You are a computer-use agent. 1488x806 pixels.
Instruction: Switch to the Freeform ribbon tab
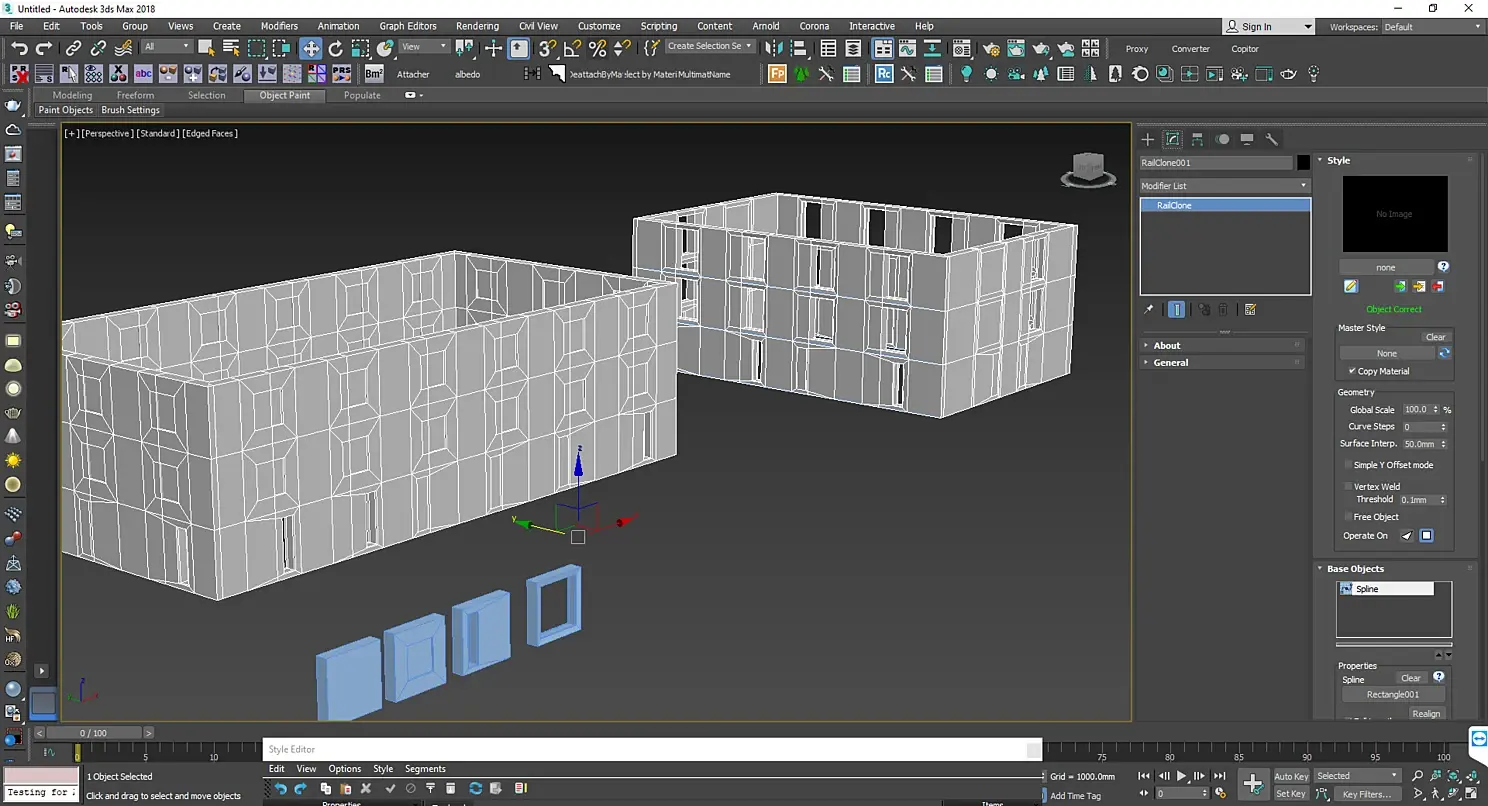[135, 96]
